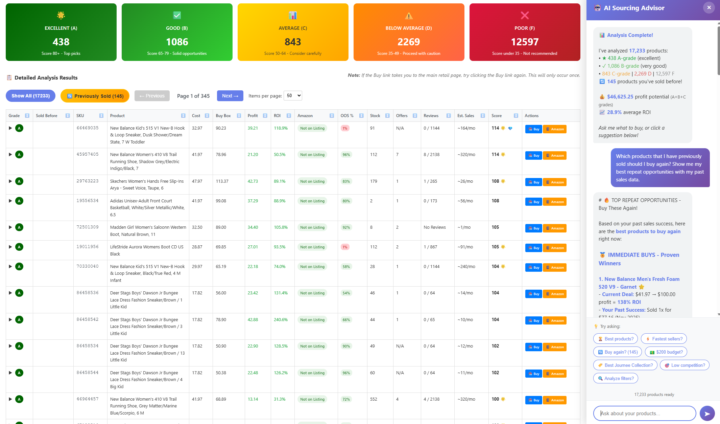Filter by the Poor (F) 12597 card
720x424 pixels.
pos(525,32)
